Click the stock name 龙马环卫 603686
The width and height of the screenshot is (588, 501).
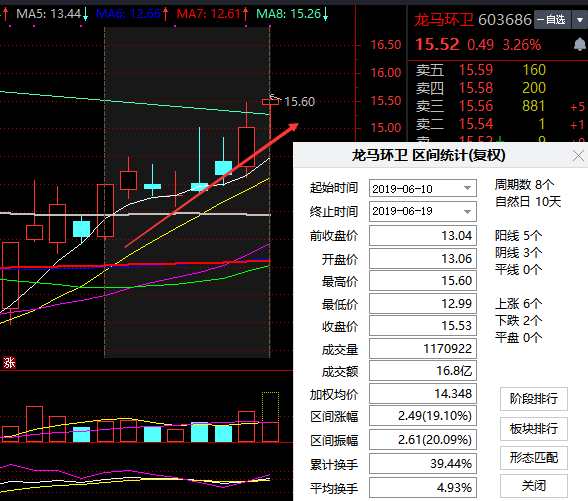pyautogui.click(x=473, y=20)
